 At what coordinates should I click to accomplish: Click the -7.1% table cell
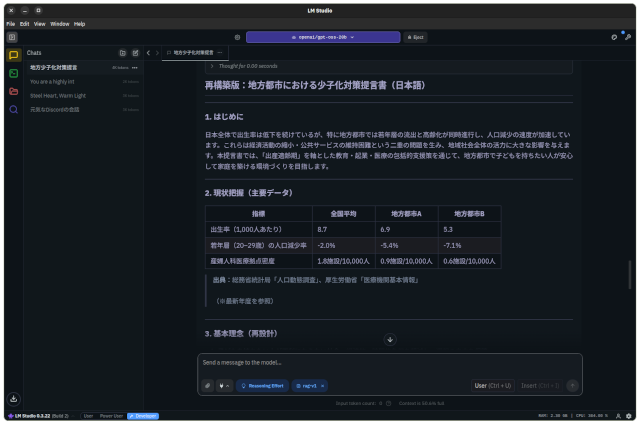point(469,245)
